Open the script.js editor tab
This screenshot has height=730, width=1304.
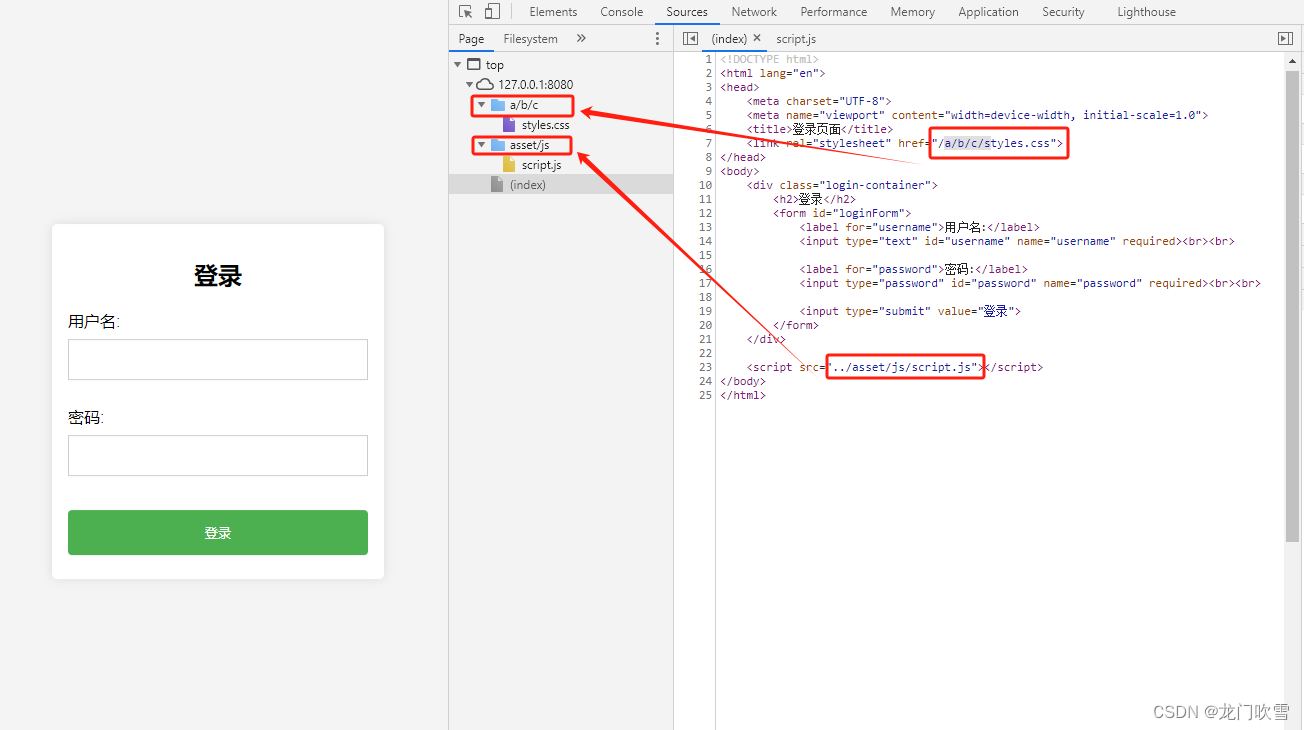click(x=796, y=38)
